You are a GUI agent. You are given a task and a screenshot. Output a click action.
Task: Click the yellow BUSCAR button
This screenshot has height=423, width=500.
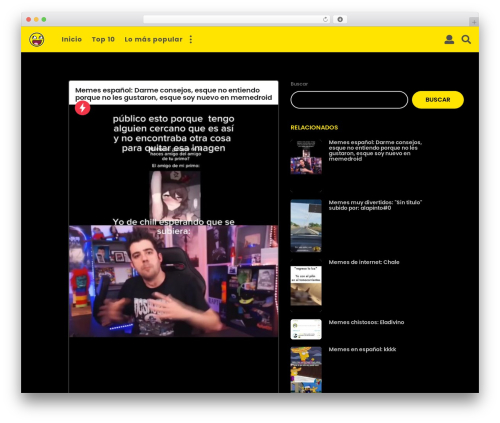pyautogui.click(x=438, y=100)
